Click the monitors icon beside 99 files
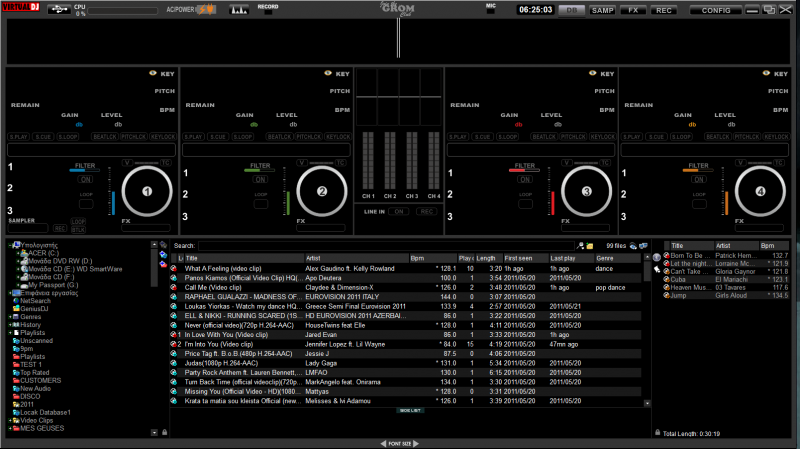This screenshot has height=449, width=800. 643,246
